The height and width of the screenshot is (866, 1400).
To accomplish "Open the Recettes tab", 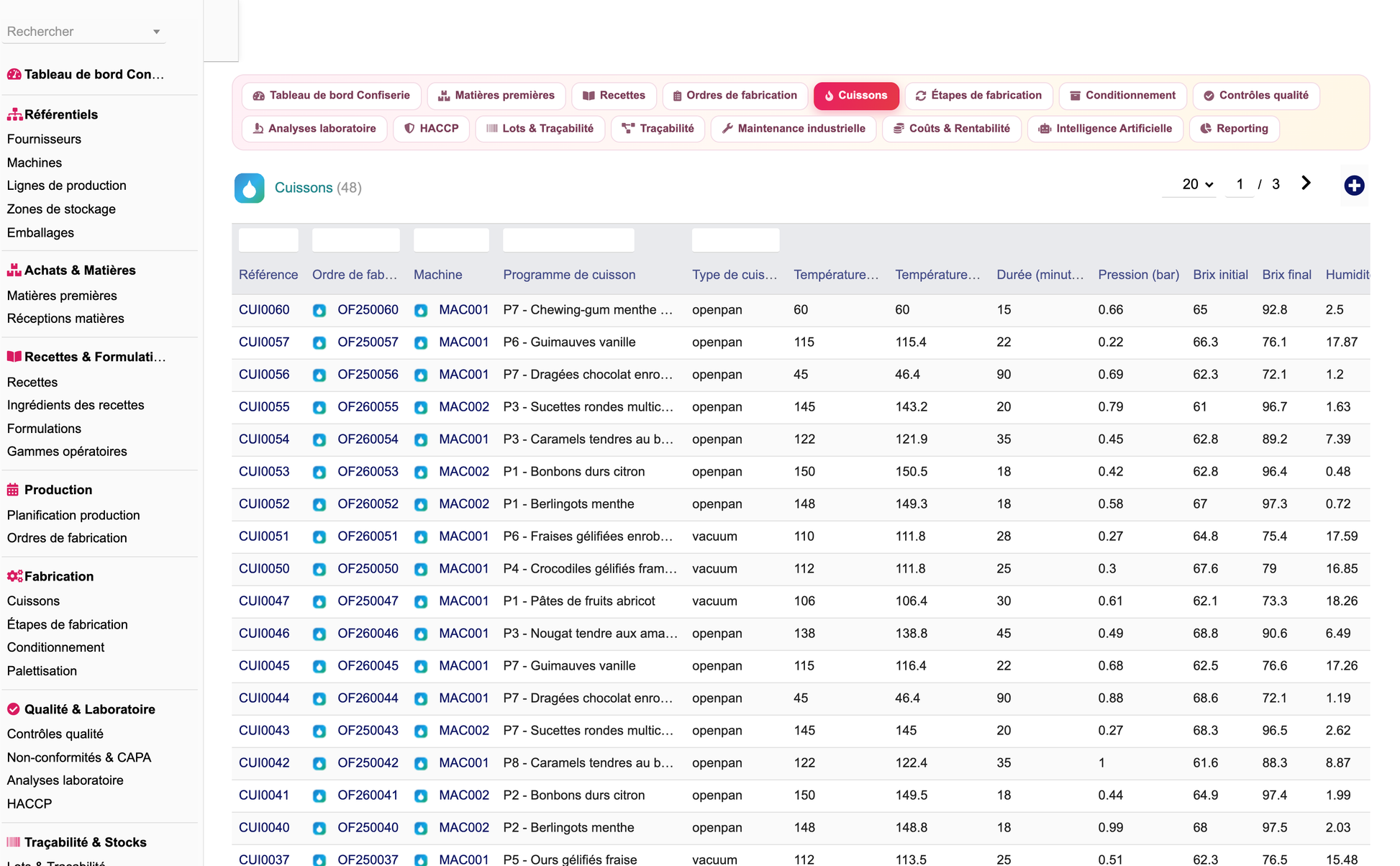I will (614, 96).
